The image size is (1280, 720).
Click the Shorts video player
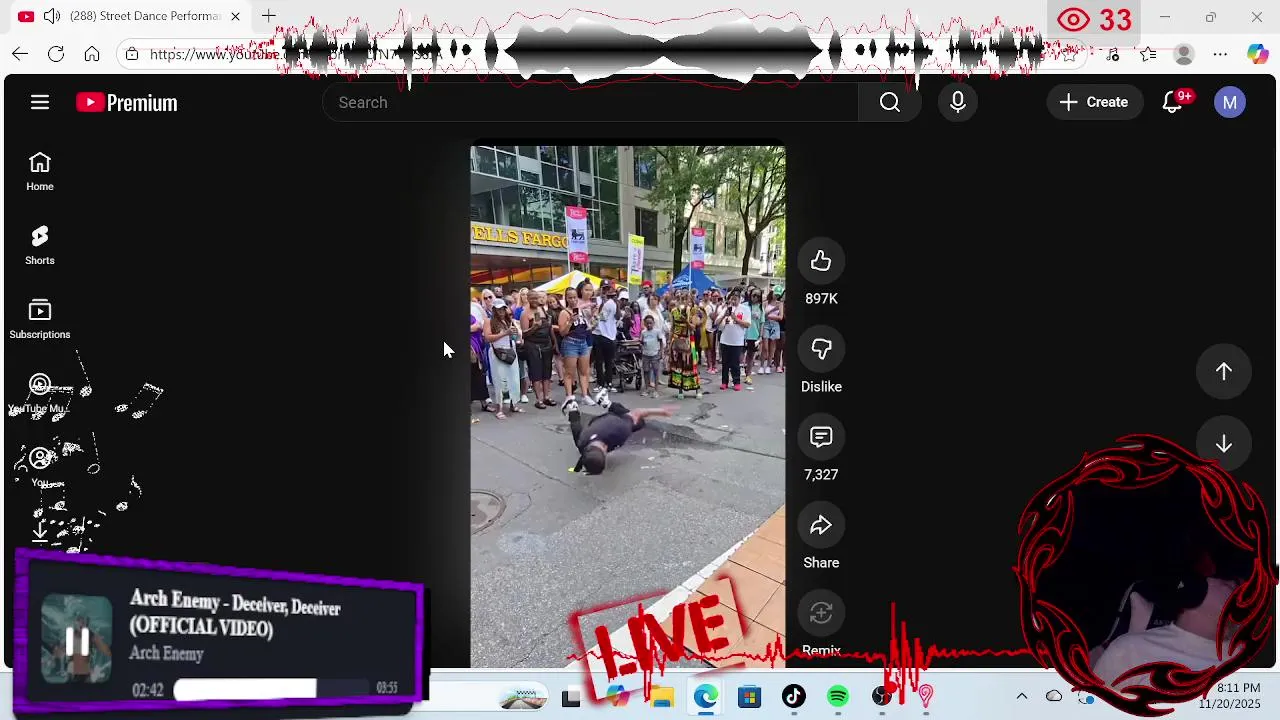point(628,406)
